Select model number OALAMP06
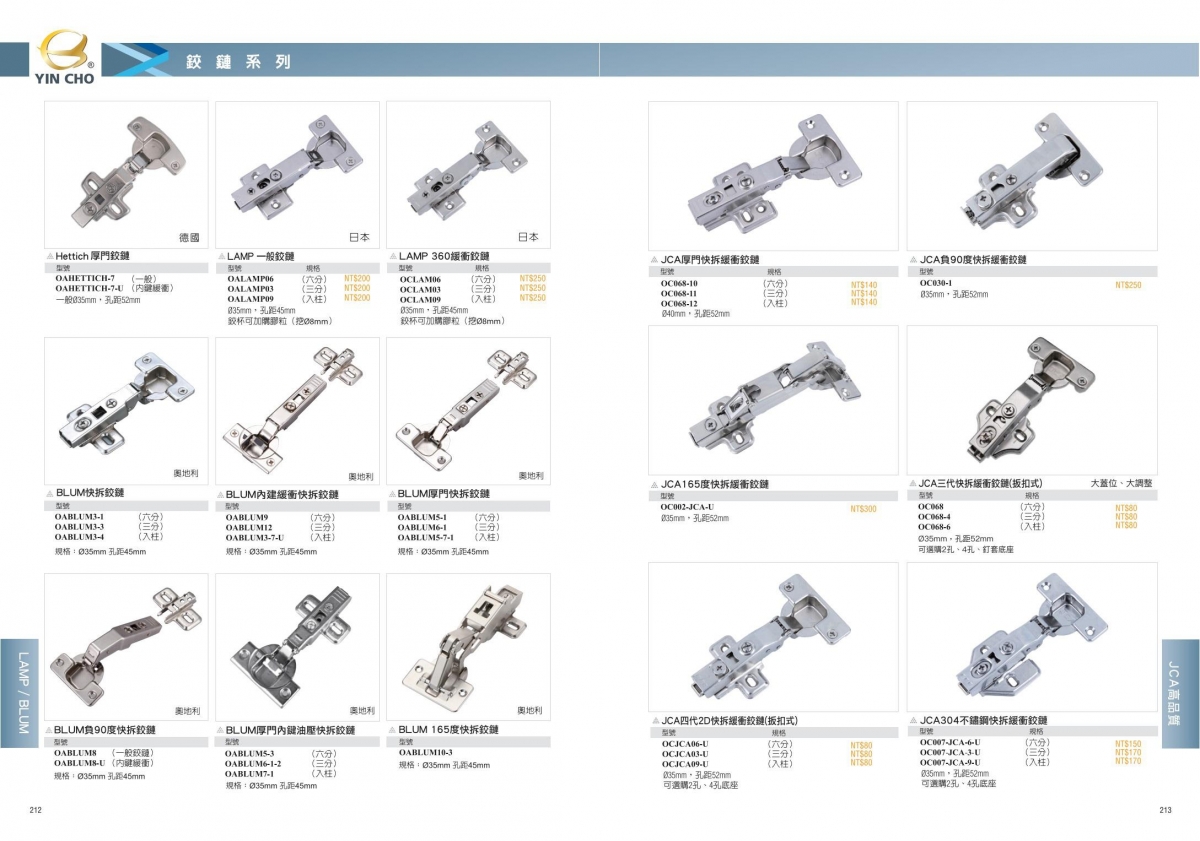This screenshot has width=1200, height=841. click(250, 280)
